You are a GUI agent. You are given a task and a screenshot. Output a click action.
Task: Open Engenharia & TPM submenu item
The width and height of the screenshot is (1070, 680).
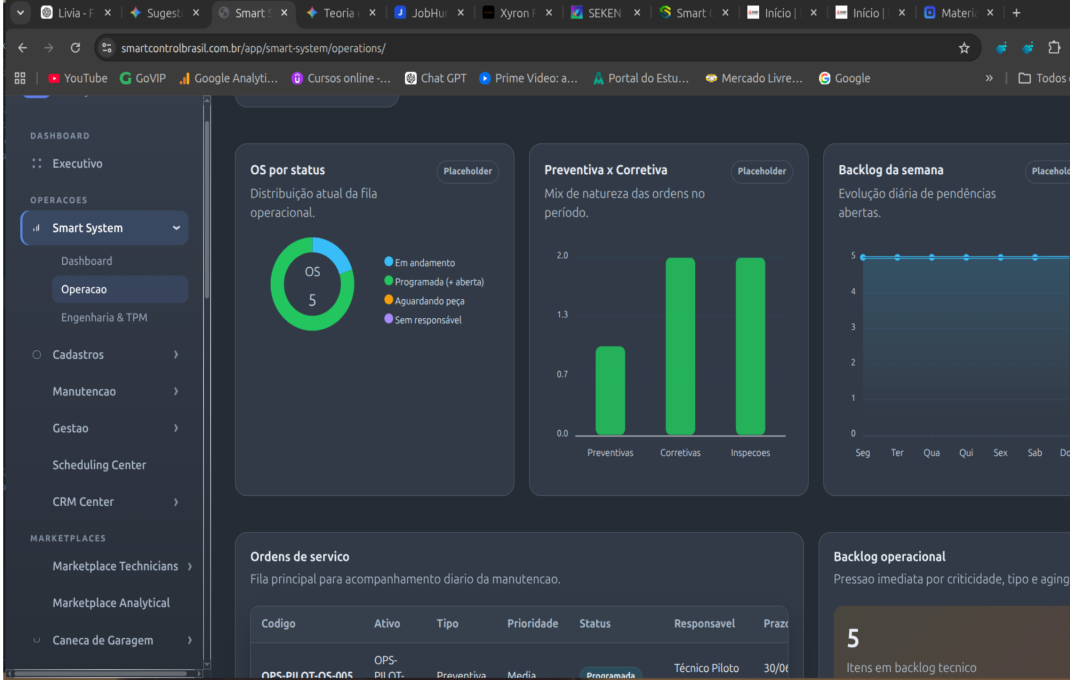tap(104, 317)
